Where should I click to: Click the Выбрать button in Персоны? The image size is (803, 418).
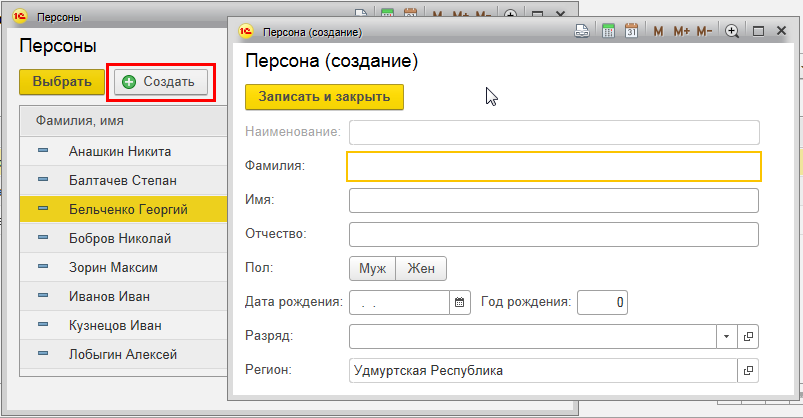point(62,81)
